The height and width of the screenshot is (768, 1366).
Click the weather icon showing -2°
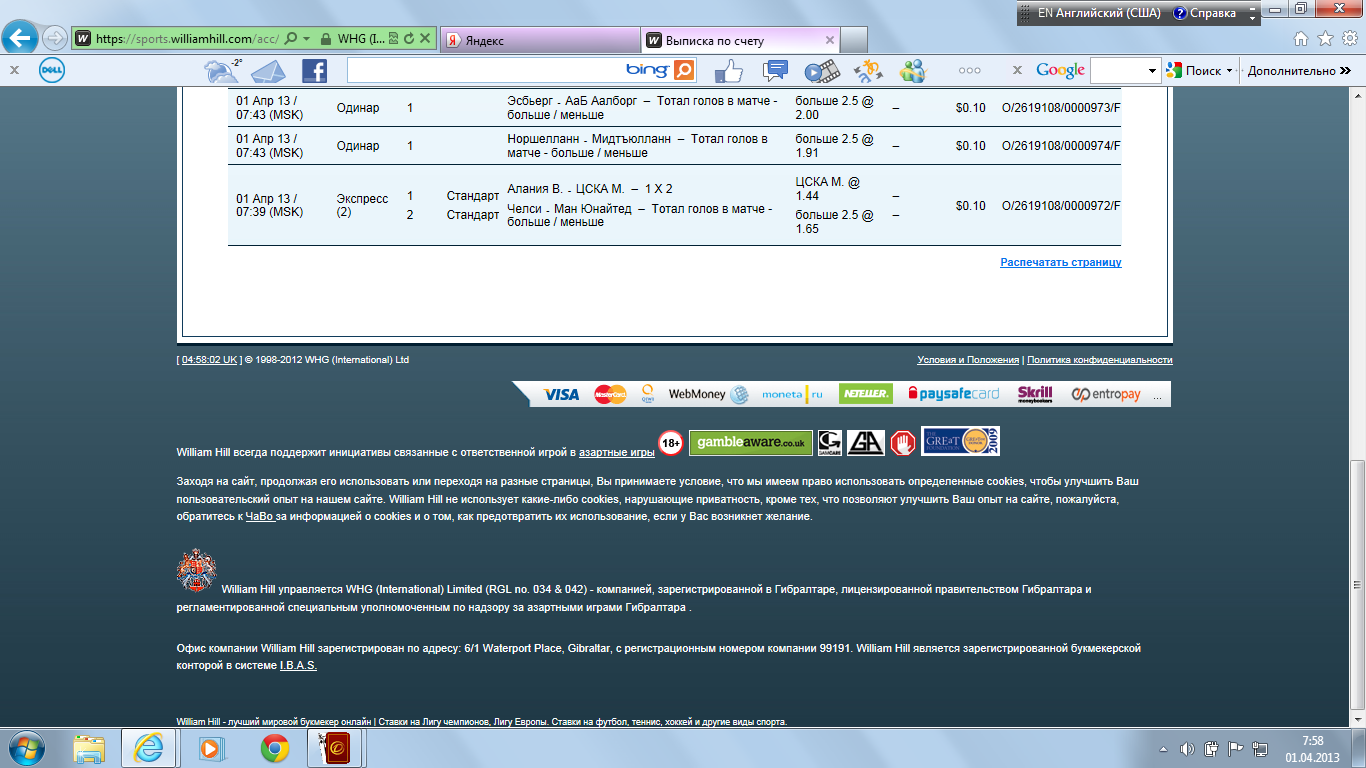click(221, 70)
